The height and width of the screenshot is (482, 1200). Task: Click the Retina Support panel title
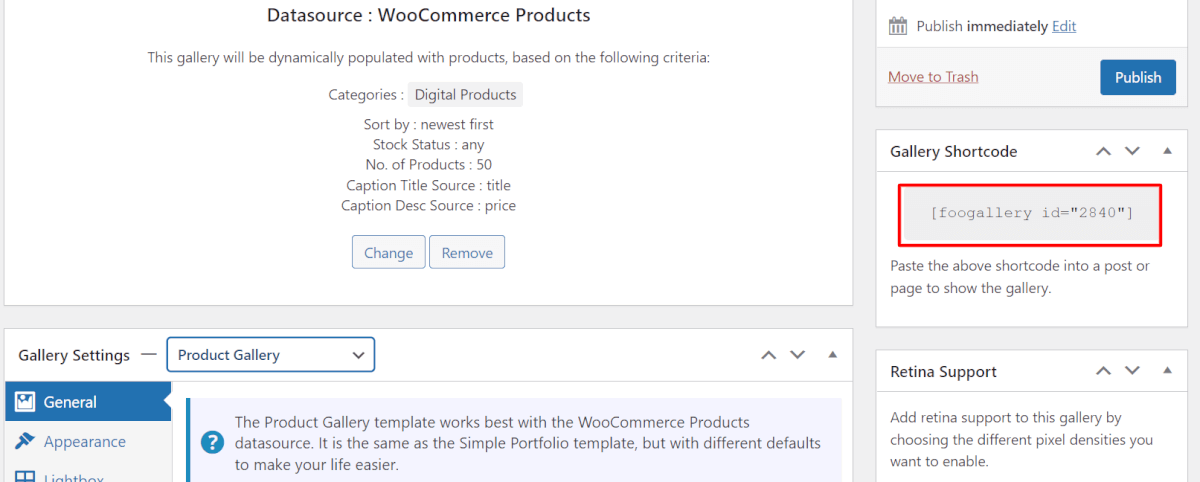pyautogui.click(x=943, y=371)
